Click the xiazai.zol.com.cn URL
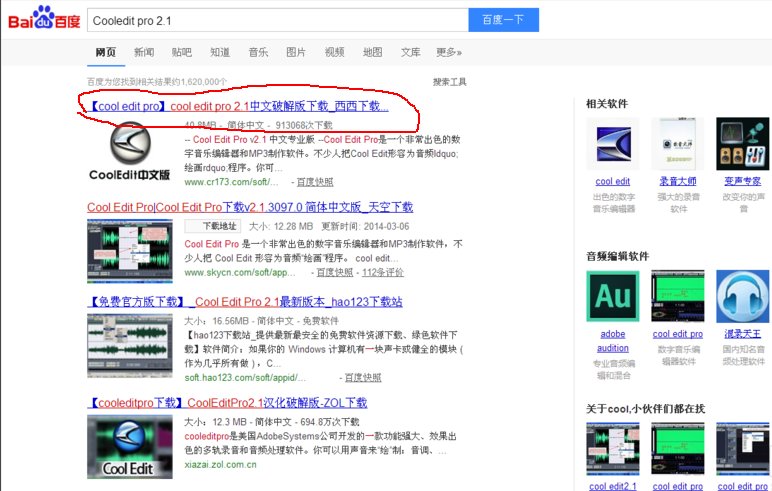This screenshot has width=772, height=491. click(x=220, y=464)
